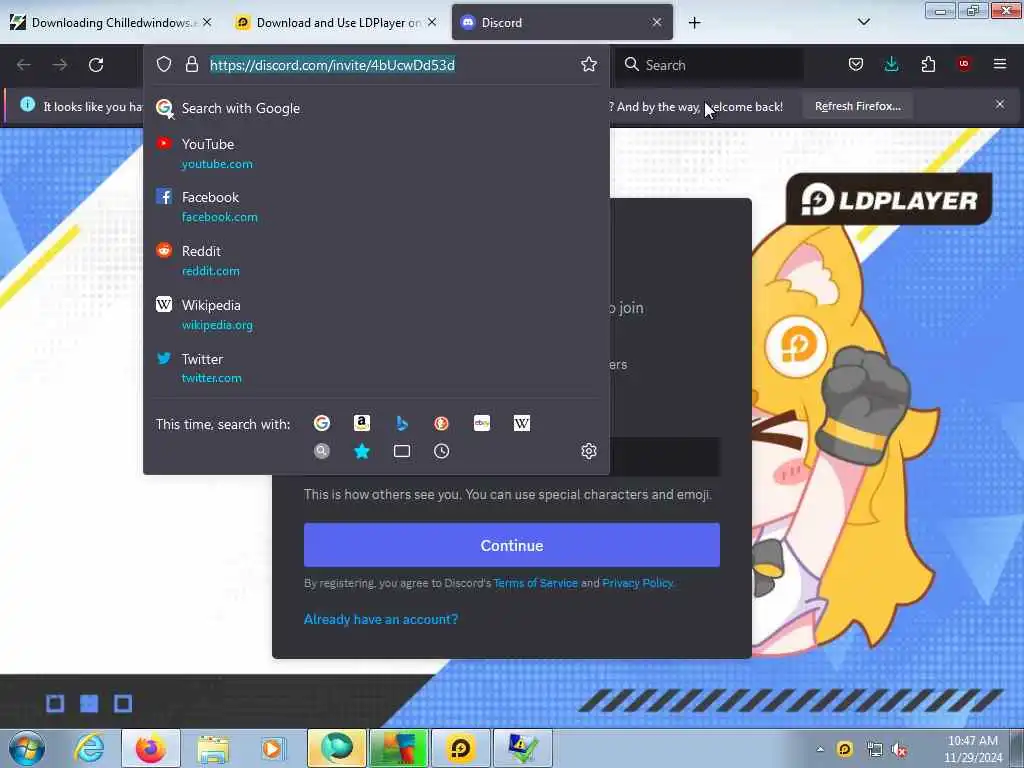Search this time with Bing icon
Viewport: 1024px width, 768px height.
point(402,423)
